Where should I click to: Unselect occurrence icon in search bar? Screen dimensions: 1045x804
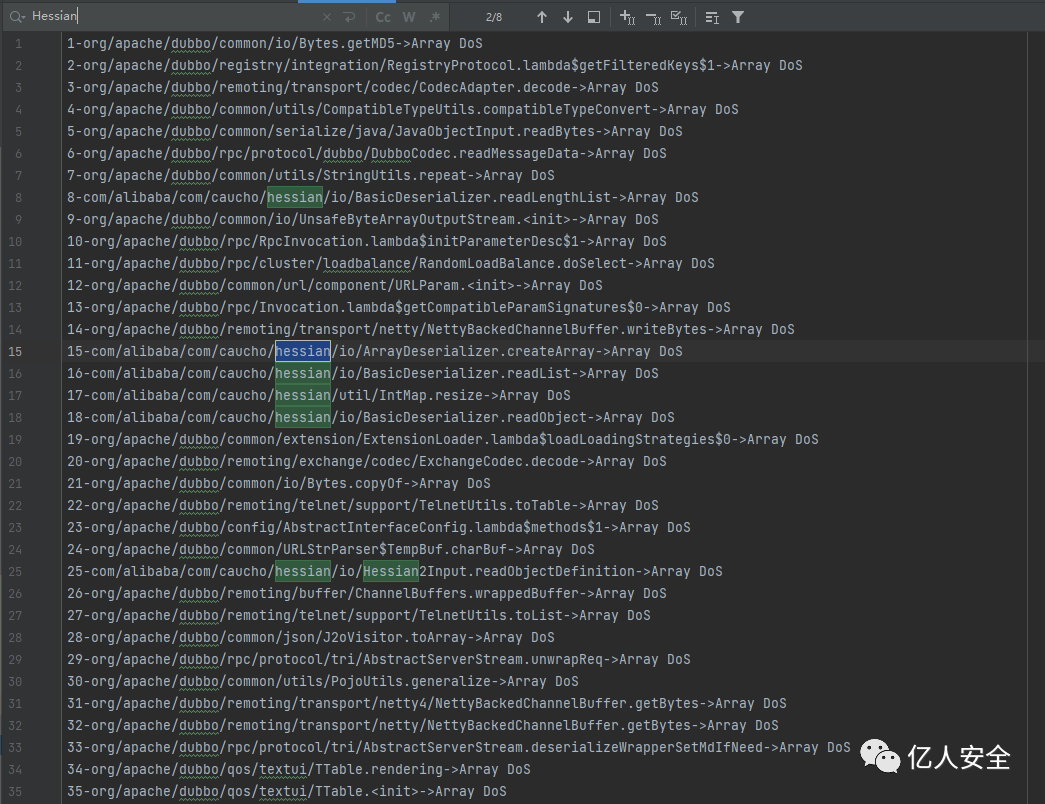(653, 18)
